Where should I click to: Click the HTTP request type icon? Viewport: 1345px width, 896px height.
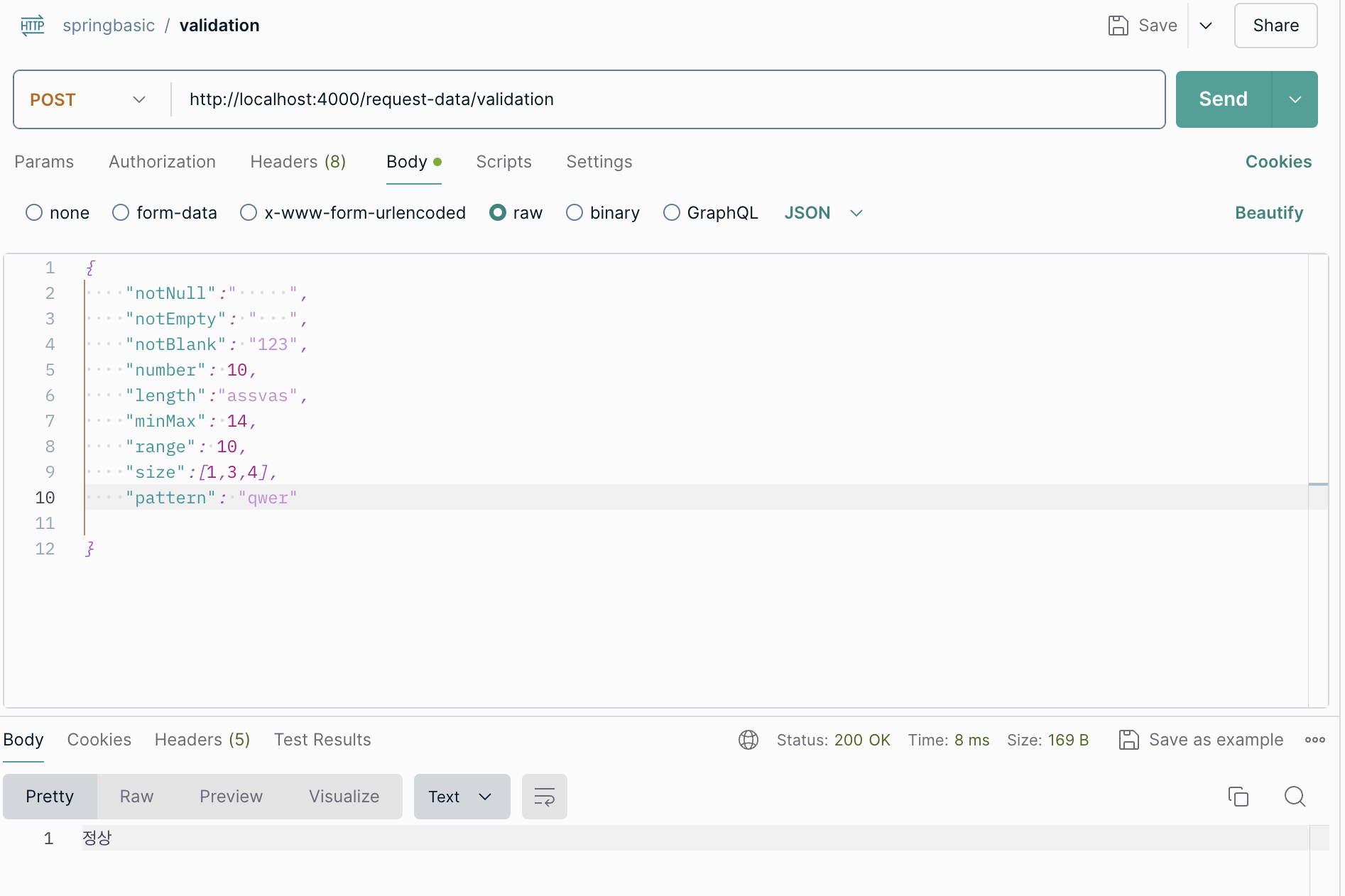33,26
